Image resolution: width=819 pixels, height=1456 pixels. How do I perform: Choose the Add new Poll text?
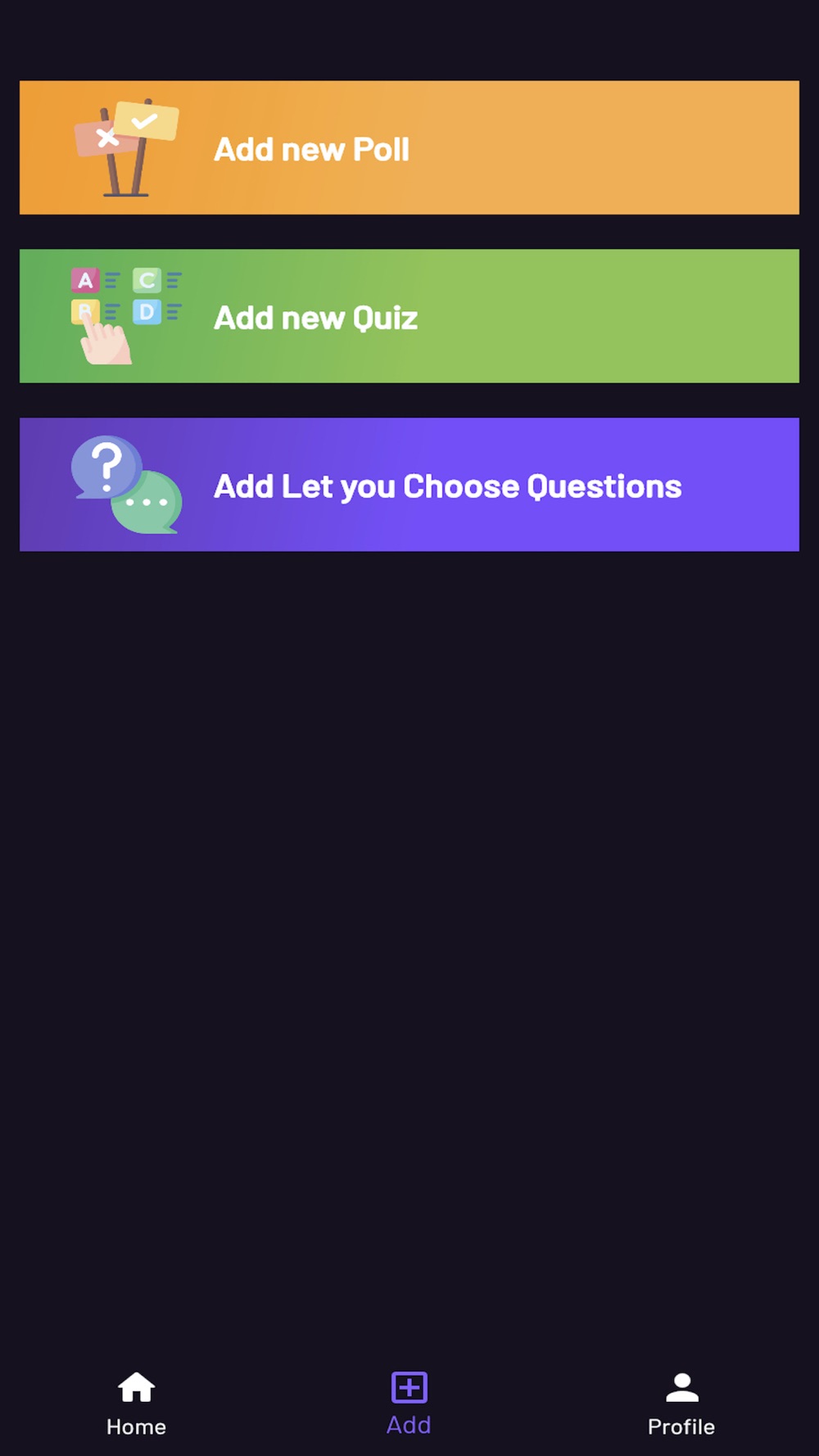coord(311,149)
